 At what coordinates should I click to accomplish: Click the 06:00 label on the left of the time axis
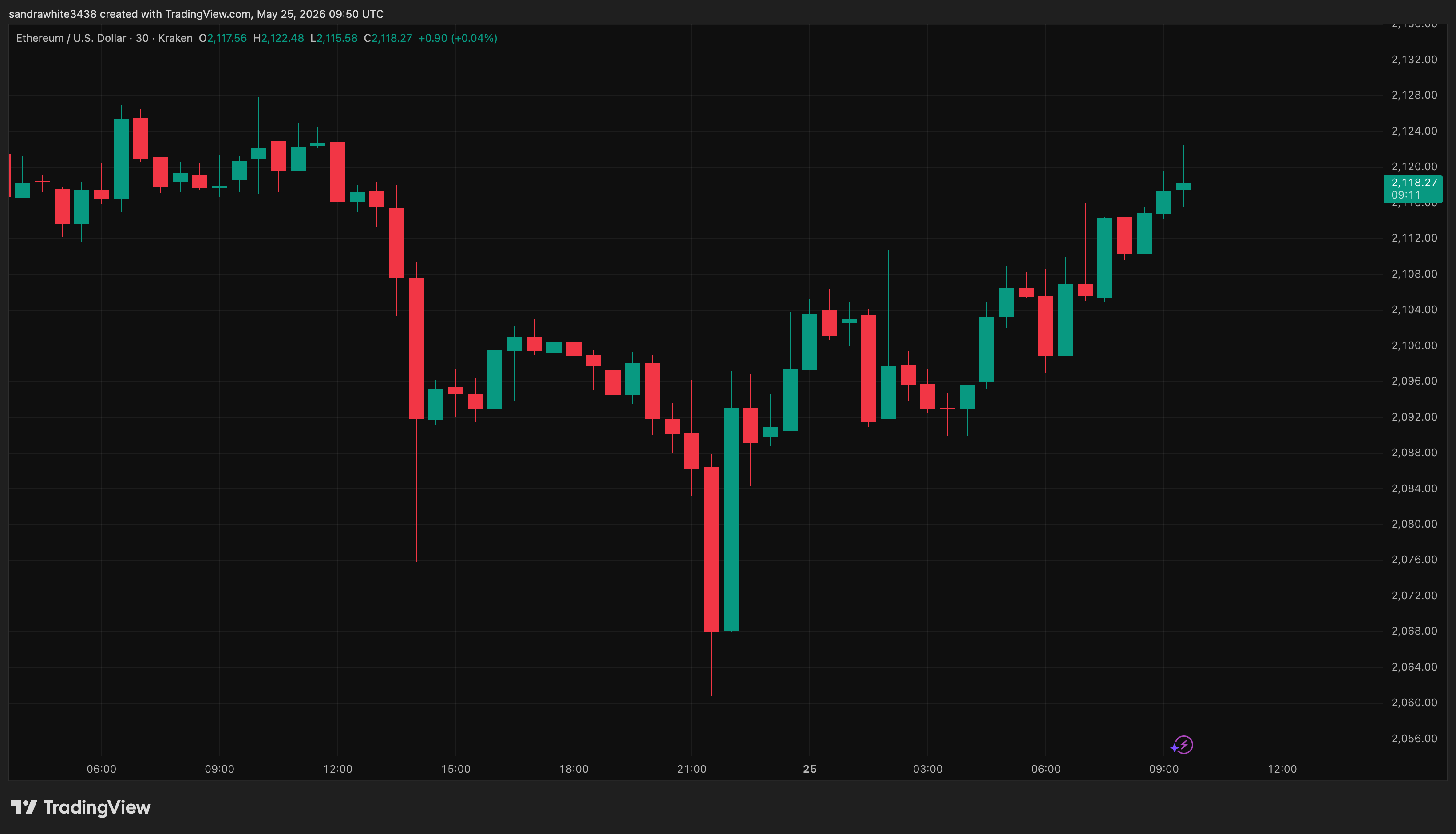click(x=101, y=769)
